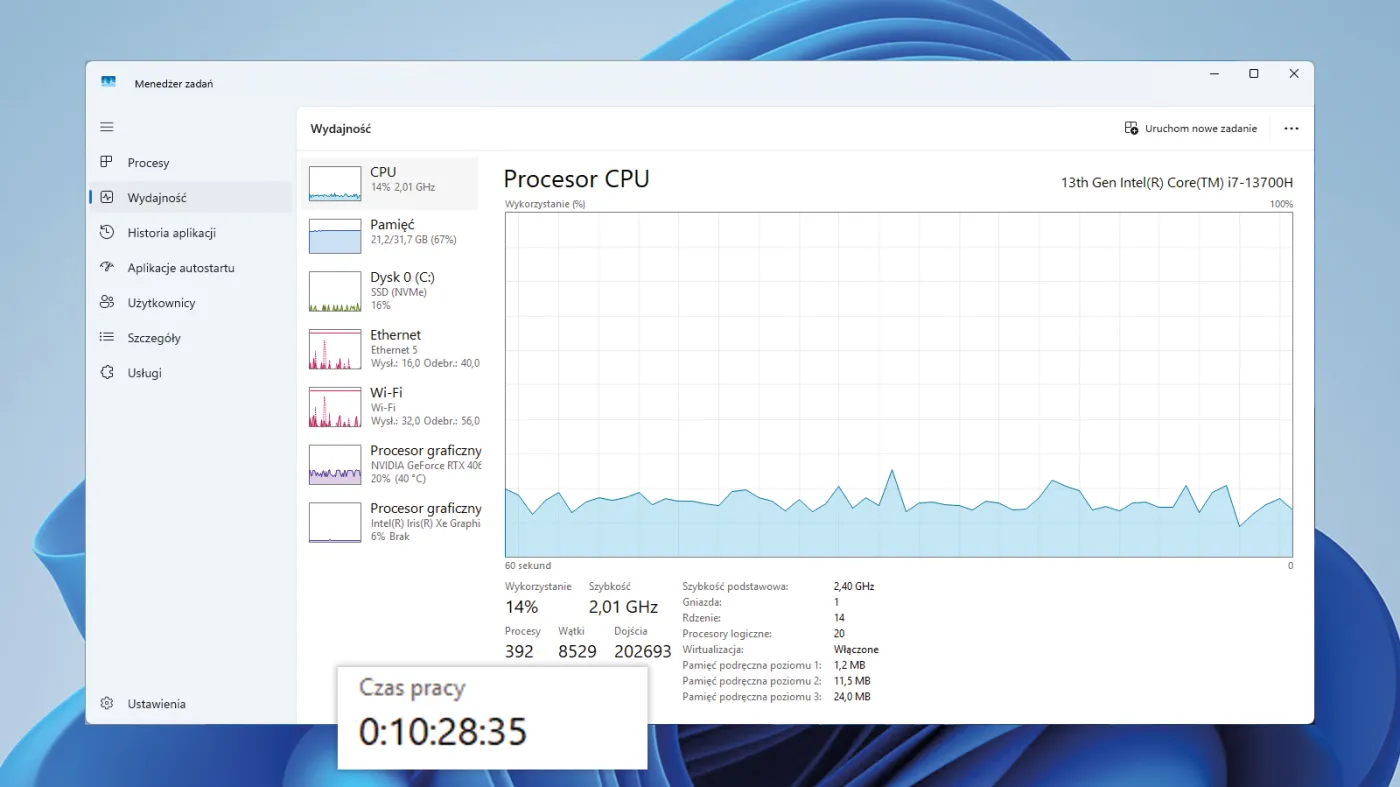
Task: Click the Procesory logiczne value 20
Action: 839,634
